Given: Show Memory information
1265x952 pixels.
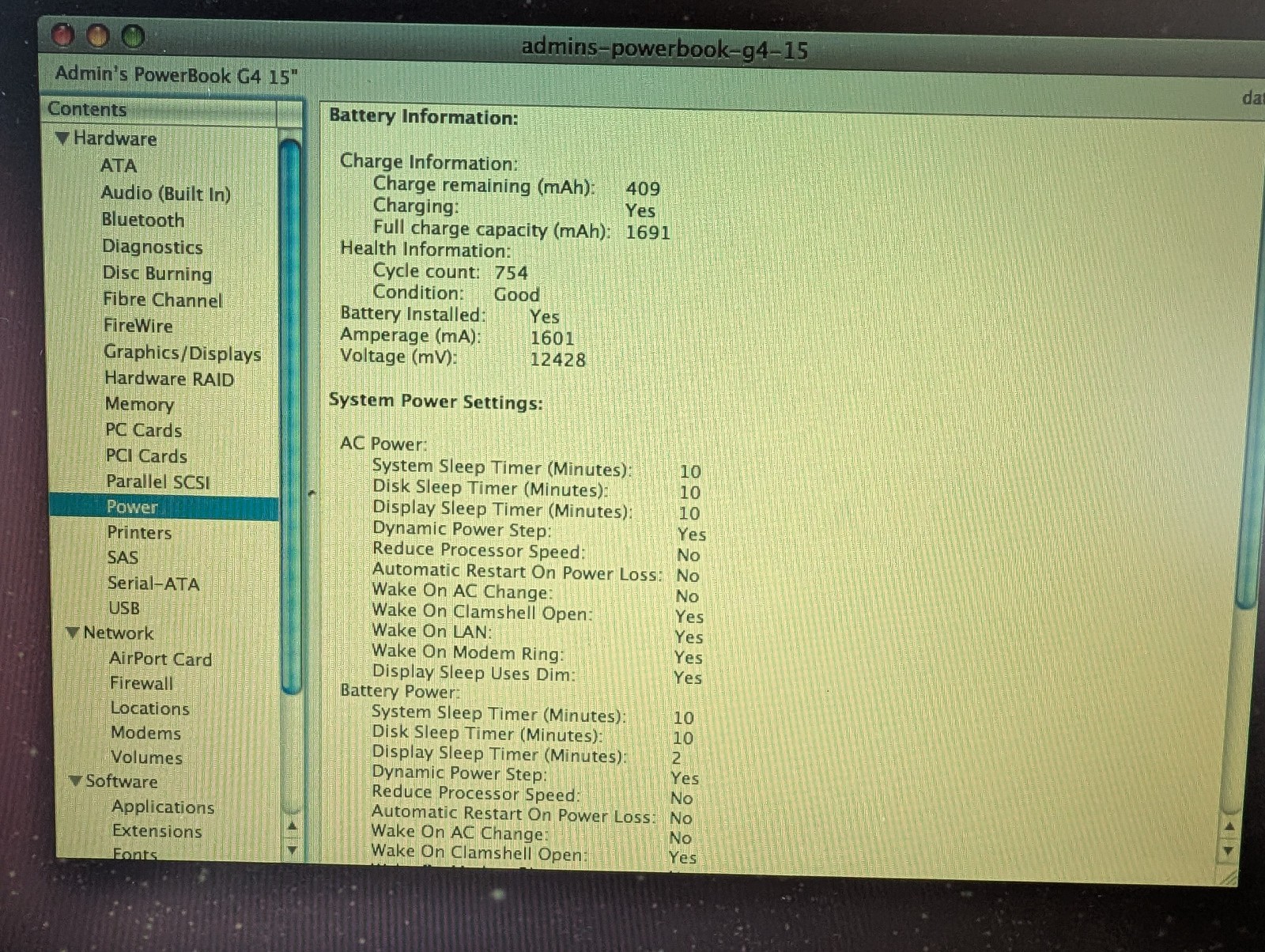Looking at the screenshot, I should pyautogui.click(x=140, y=404).
